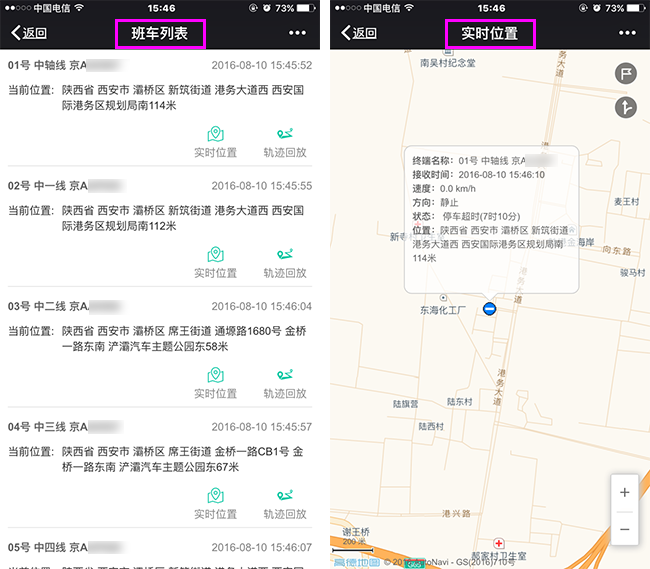The image size is (650, 569).
Task: Open 实时位置 for bus 01号 中轴线
Action: coord(215,143)
